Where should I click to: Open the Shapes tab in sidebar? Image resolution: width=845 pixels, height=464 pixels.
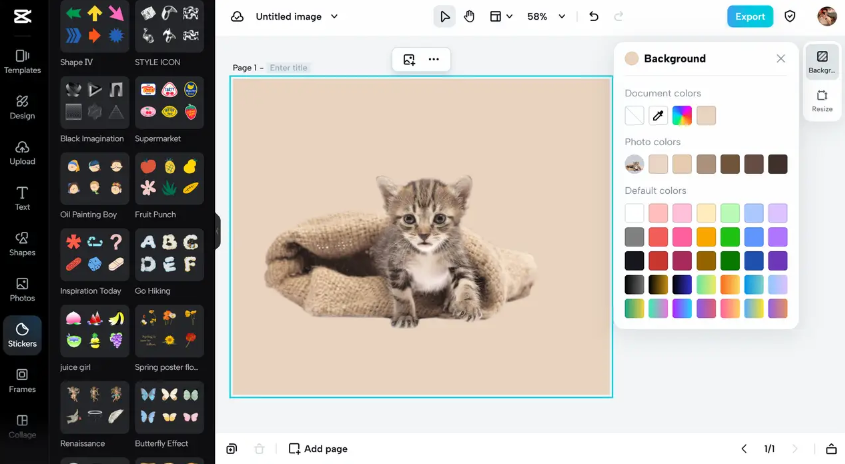[22, 244]
